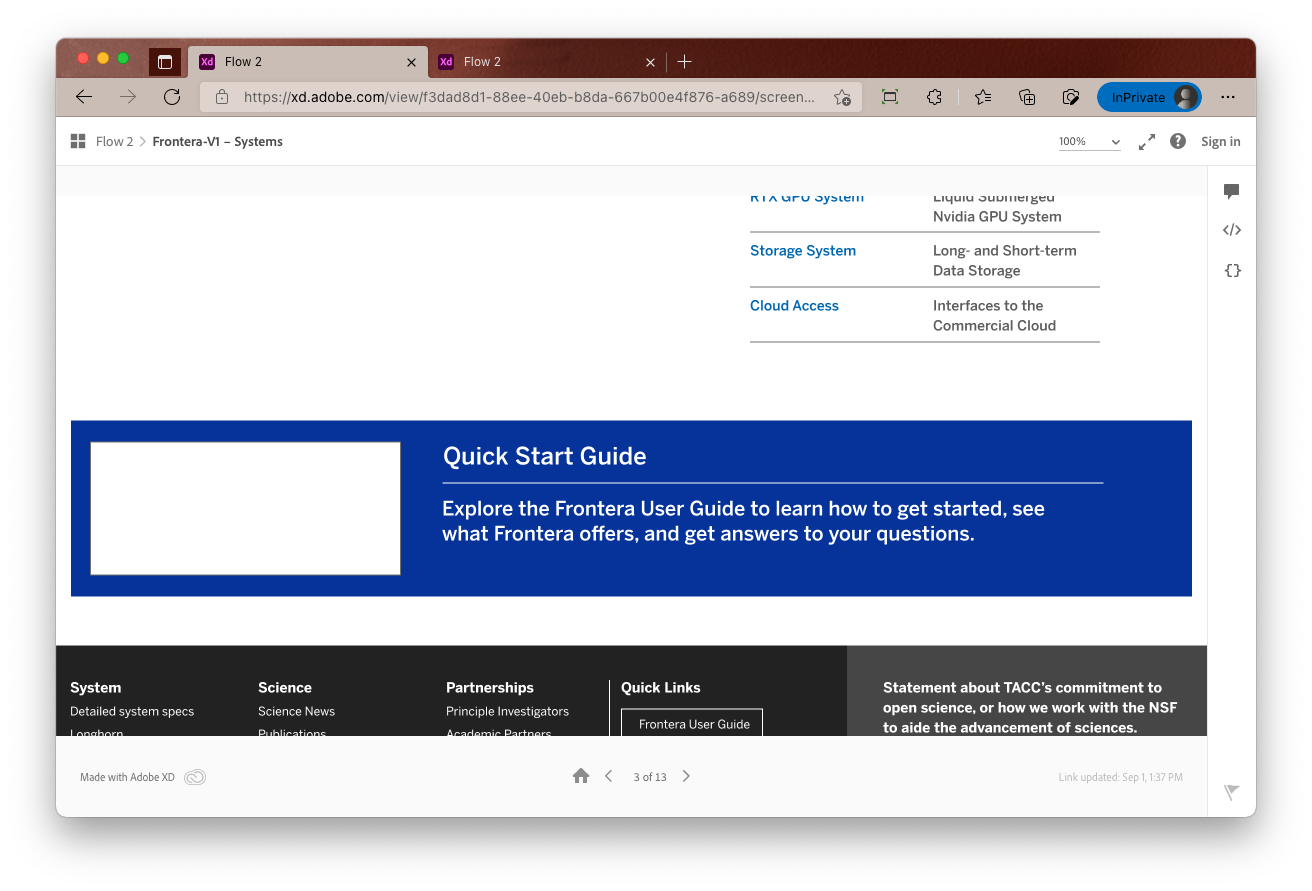Viewport: 1312px width, 891px height.
Task: Click the Quick Start Guide heading
Action: (545, 456)
